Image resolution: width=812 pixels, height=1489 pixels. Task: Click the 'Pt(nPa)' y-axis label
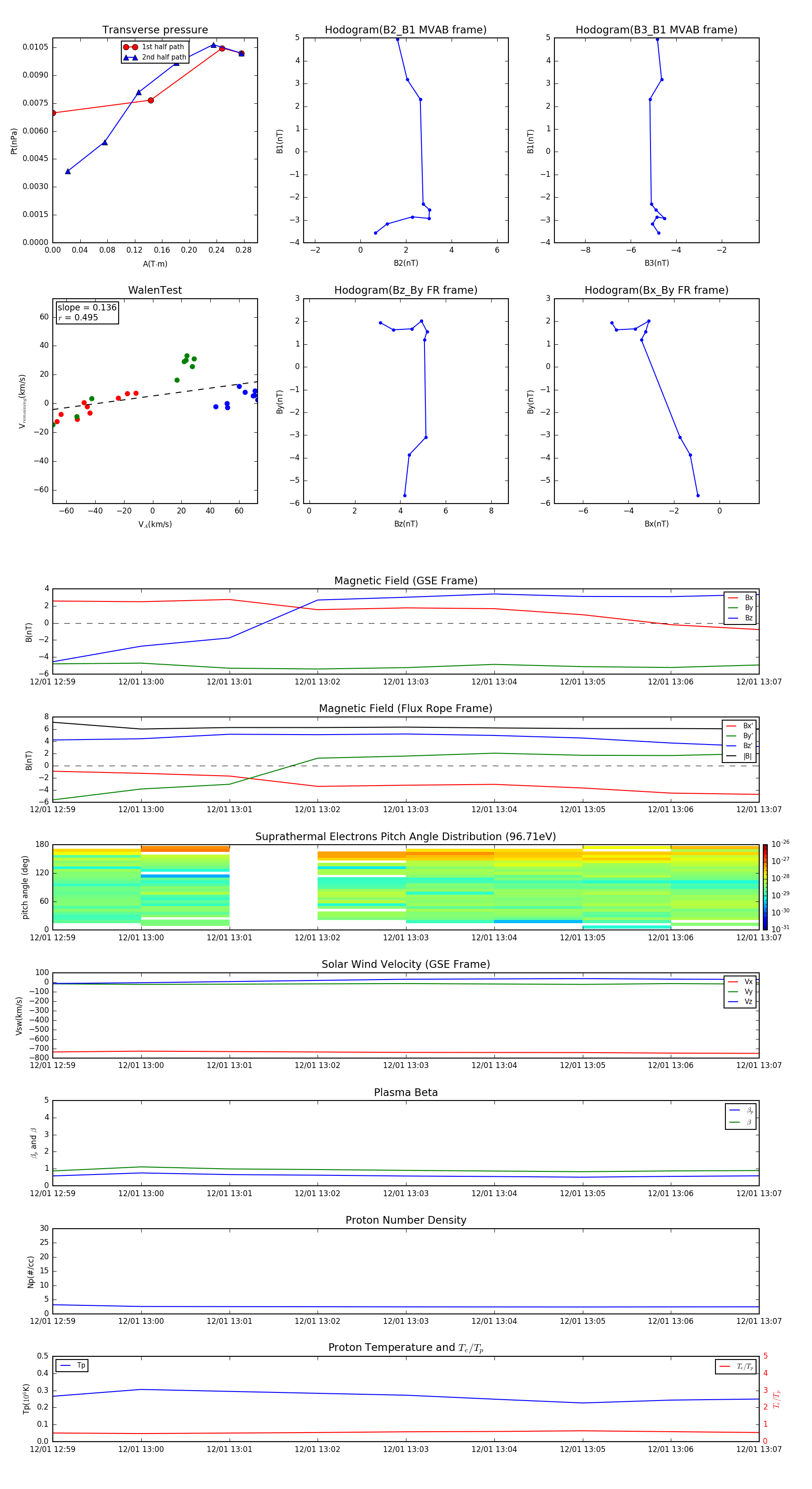pos(14,141)
